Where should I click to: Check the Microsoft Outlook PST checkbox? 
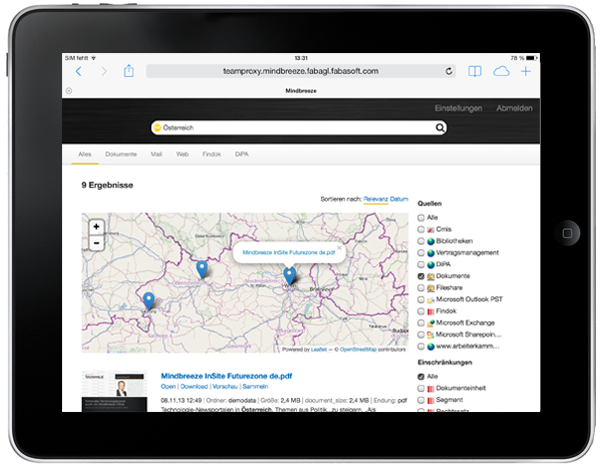(421, 300)
